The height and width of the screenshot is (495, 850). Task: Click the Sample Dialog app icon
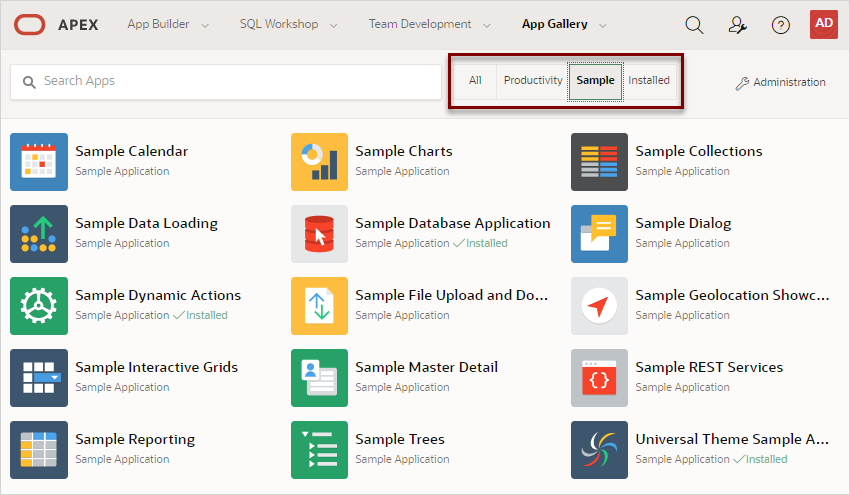(599, 234)
